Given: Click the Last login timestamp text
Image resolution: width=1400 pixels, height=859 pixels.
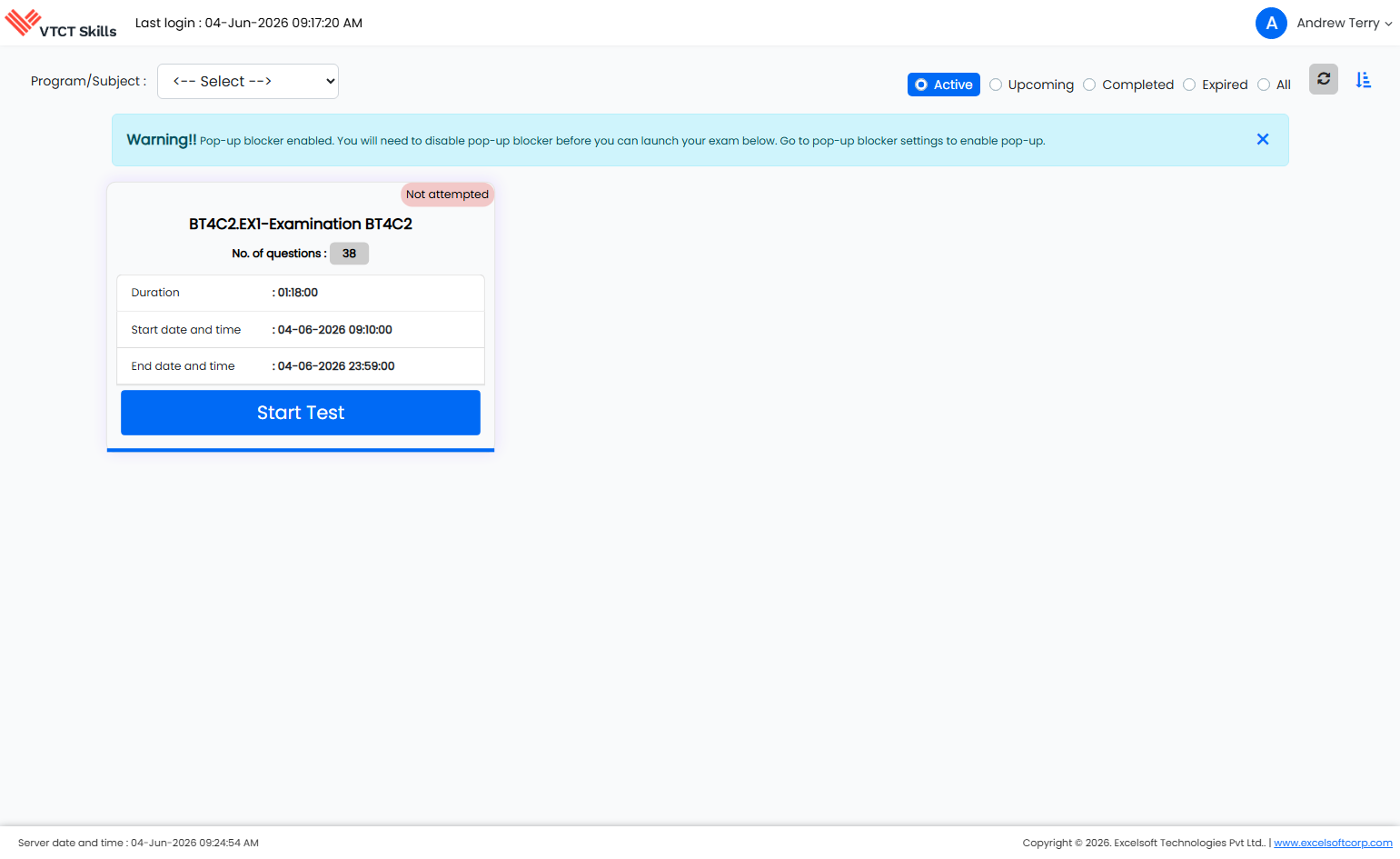Looking at the screenshot, I should (249, 23).
